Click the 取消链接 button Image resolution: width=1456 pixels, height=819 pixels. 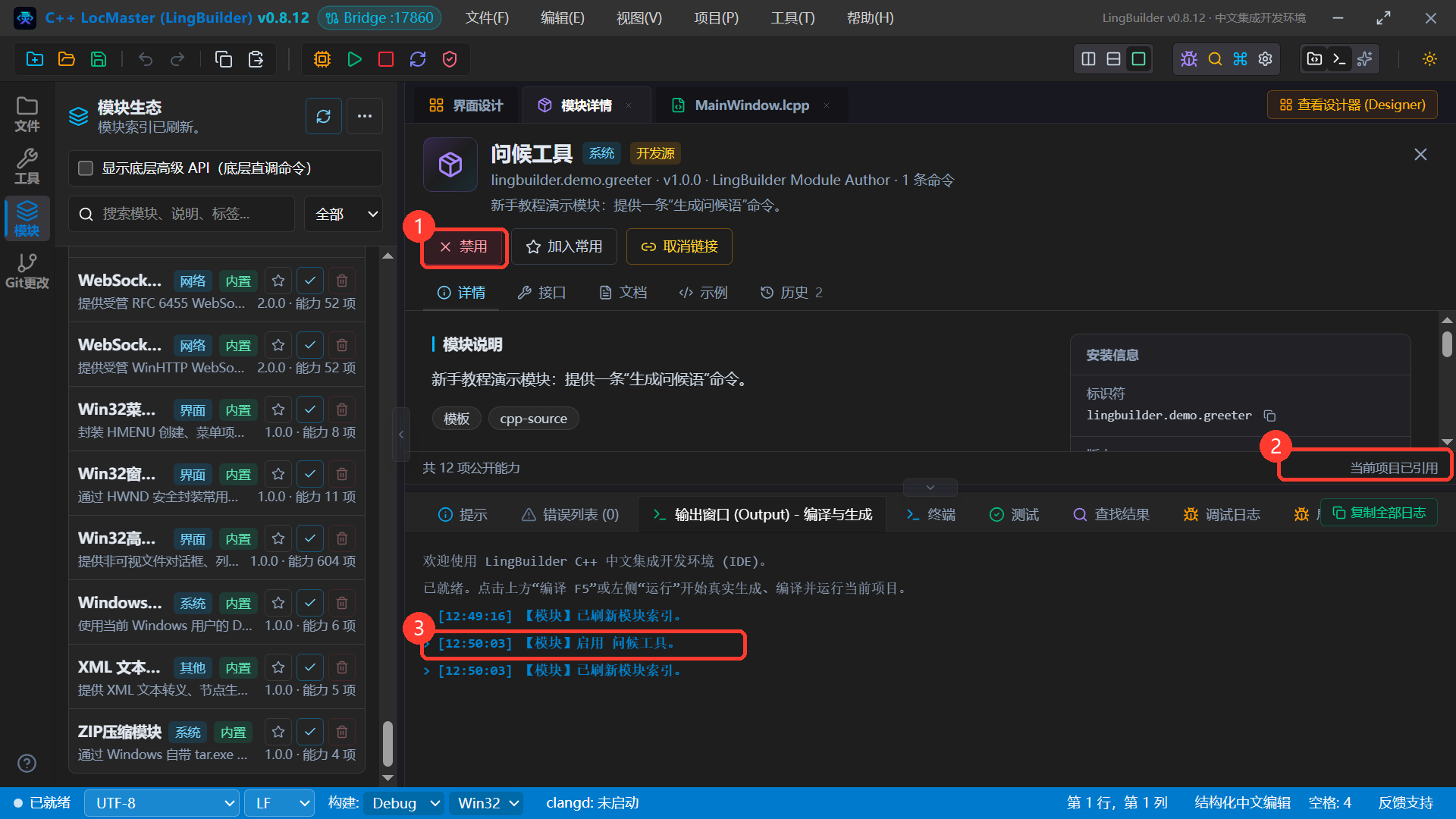pos(679,246)
